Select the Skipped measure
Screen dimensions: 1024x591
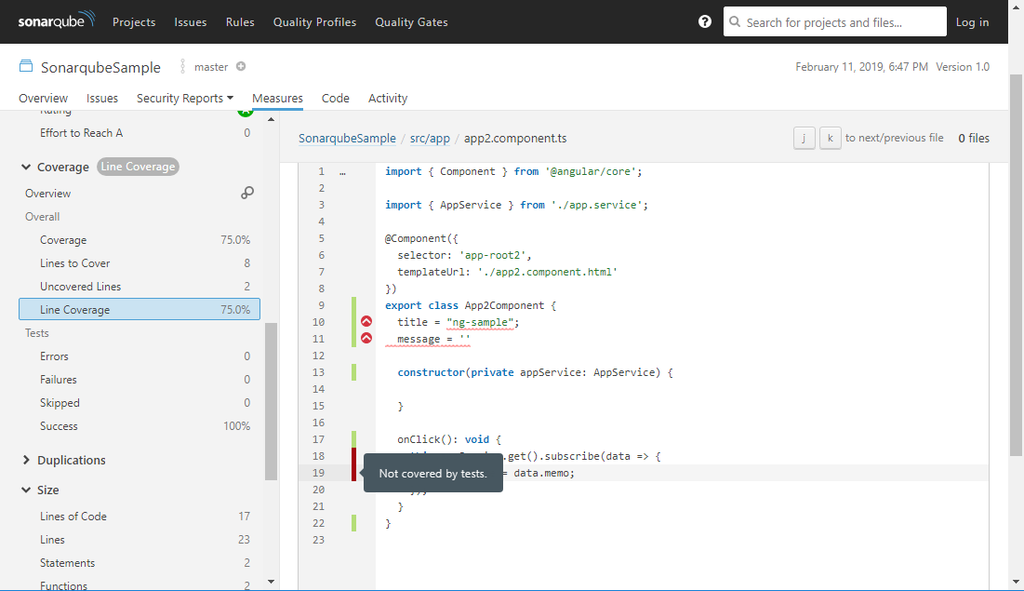(x=139, y=403)
